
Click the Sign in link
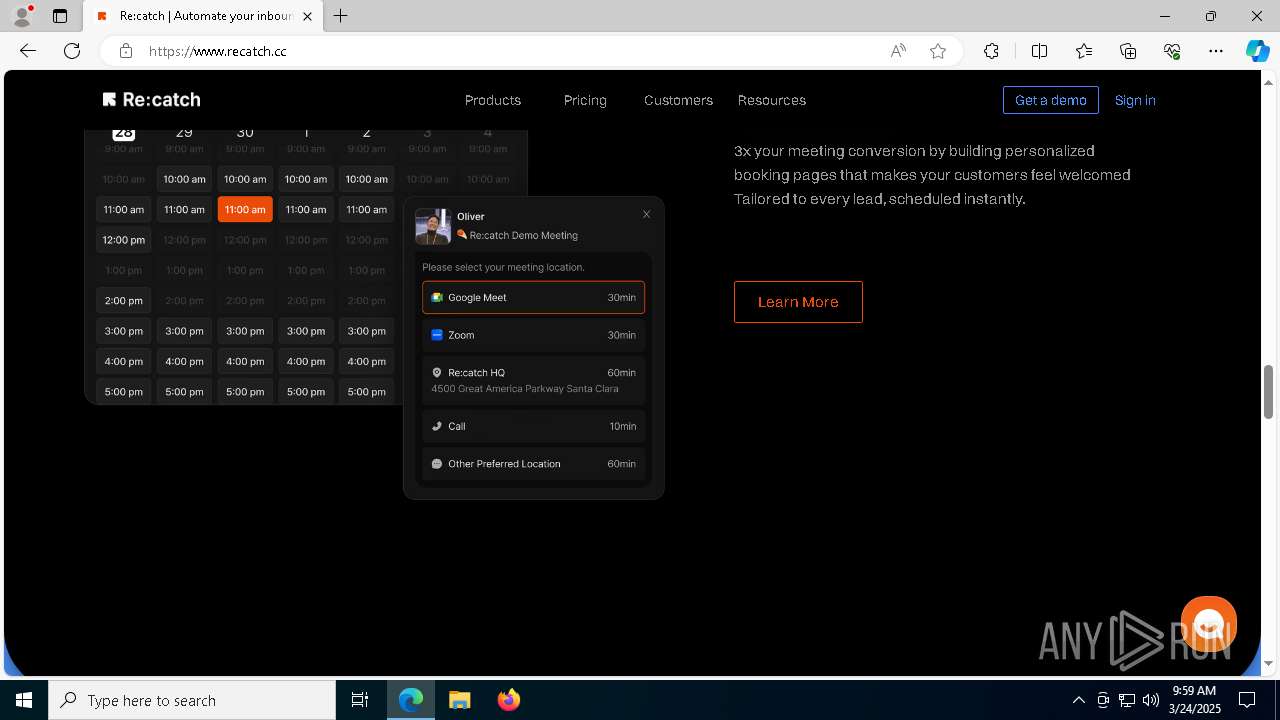[x=1135, y=100]
